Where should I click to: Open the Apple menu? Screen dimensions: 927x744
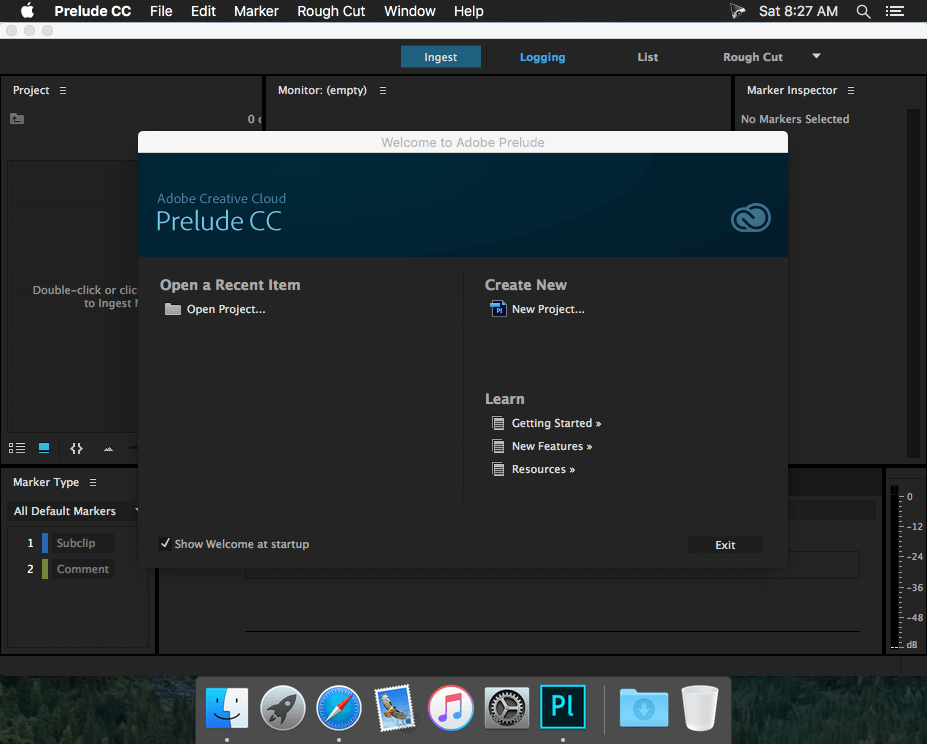tap(27, 11)
